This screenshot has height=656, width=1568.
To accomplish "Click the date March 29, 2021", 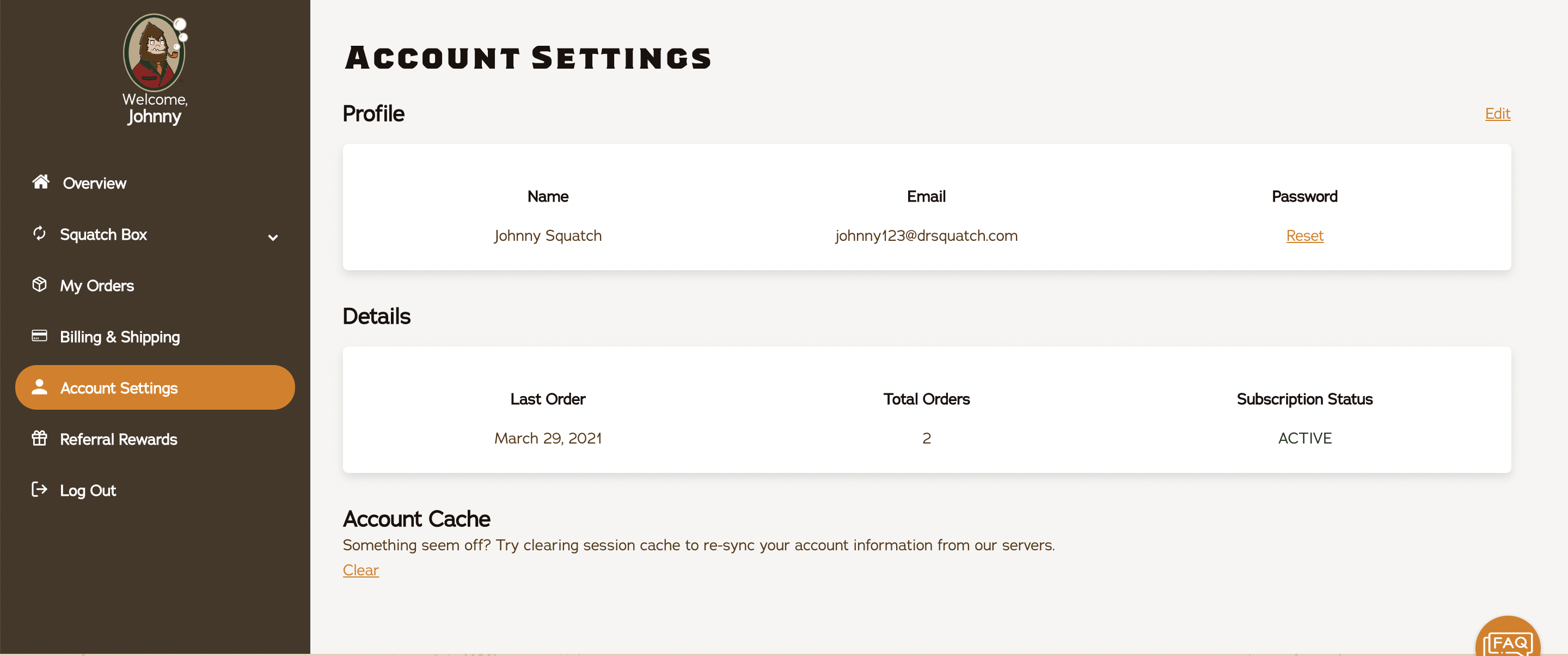I will 548,438.
